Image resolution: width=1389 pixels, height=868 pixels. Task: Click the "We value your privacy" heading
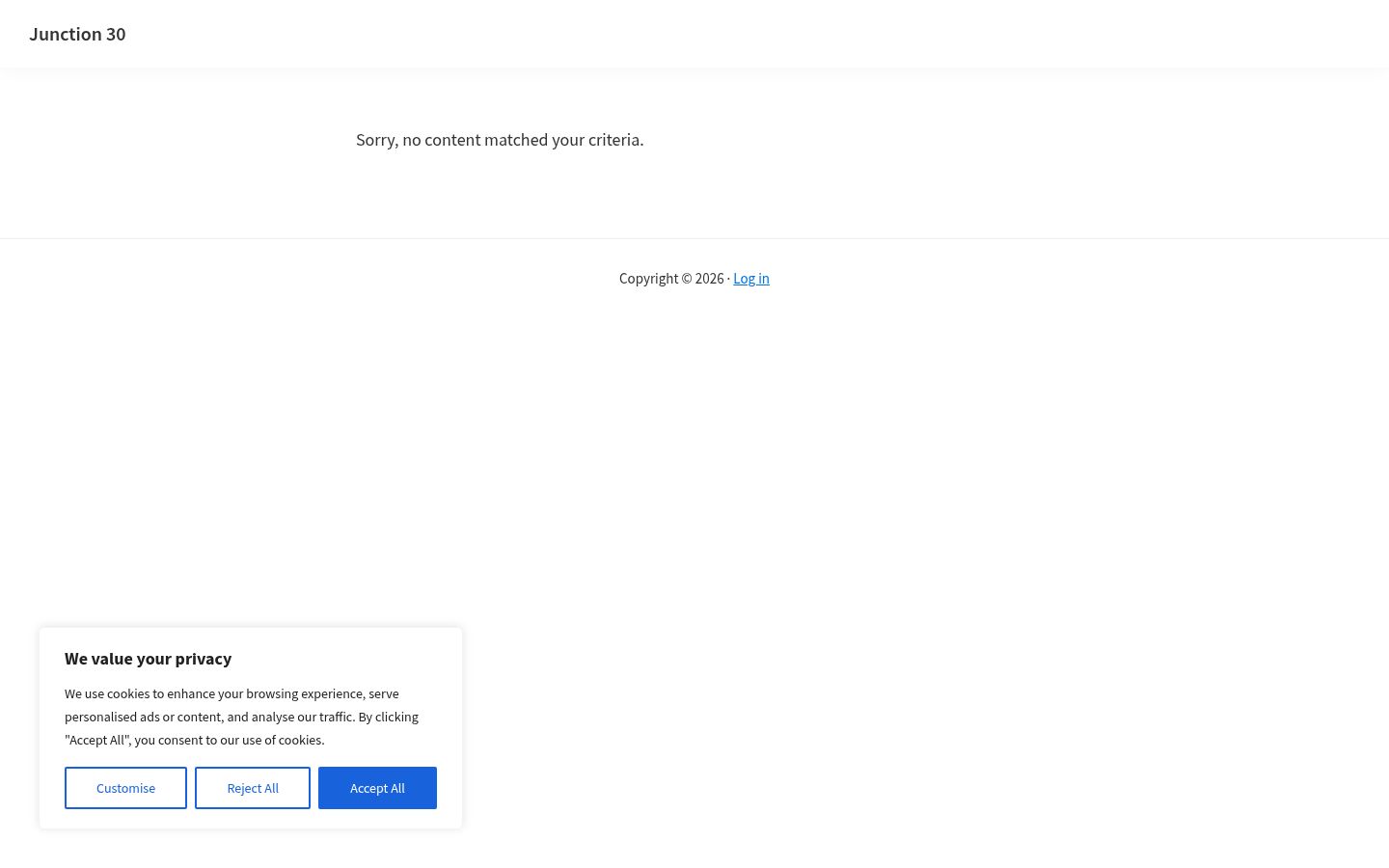[149, 659]
